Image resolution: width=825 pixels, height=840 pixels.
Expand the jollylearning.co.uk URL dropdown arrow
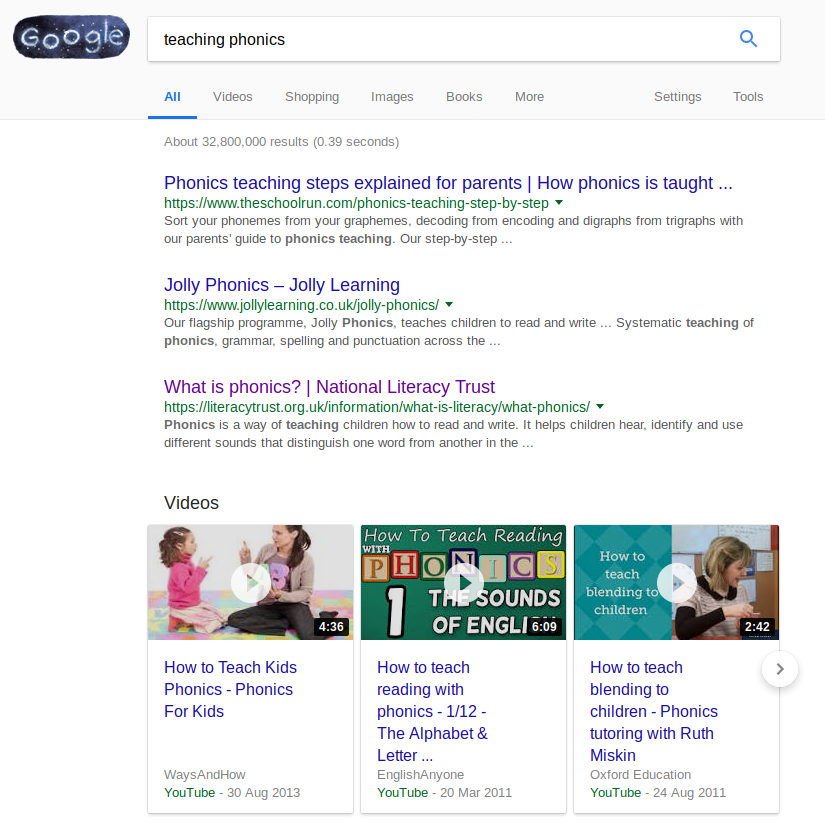coord(449,304)
